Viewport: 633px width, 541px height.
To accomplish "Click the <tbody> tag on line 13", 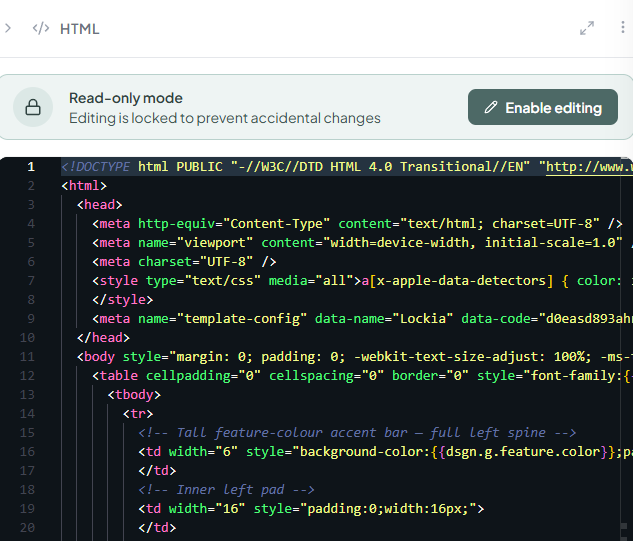I will click(x=134, y=394).
